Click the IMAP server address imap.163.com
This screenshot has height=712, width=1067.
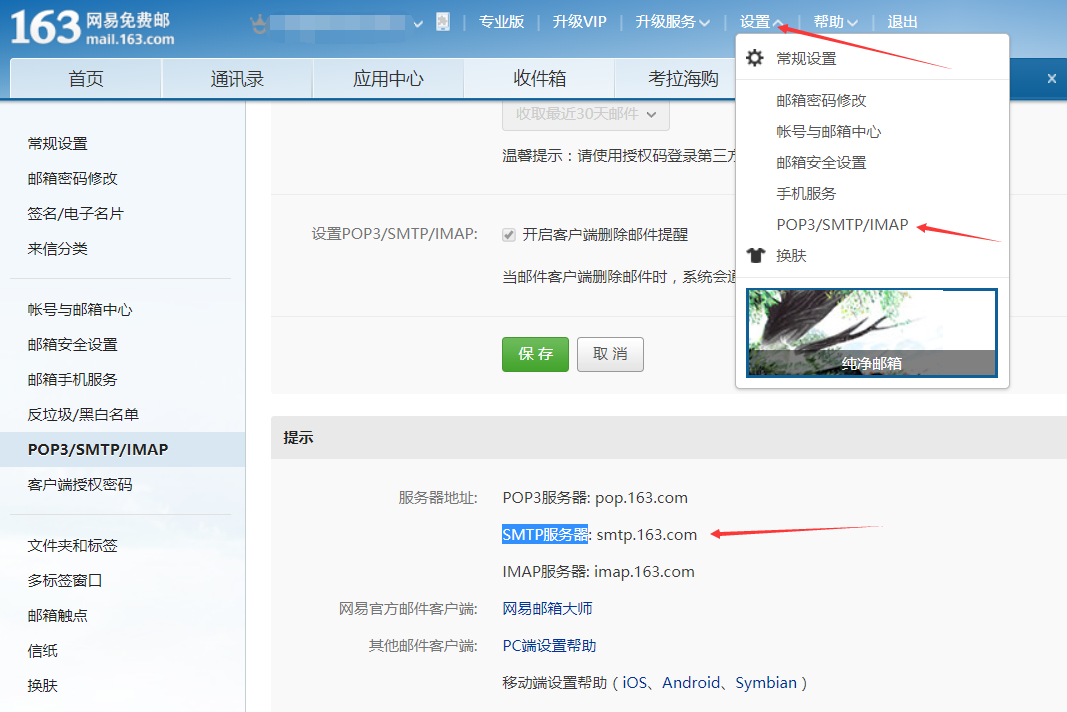[644, 571]
